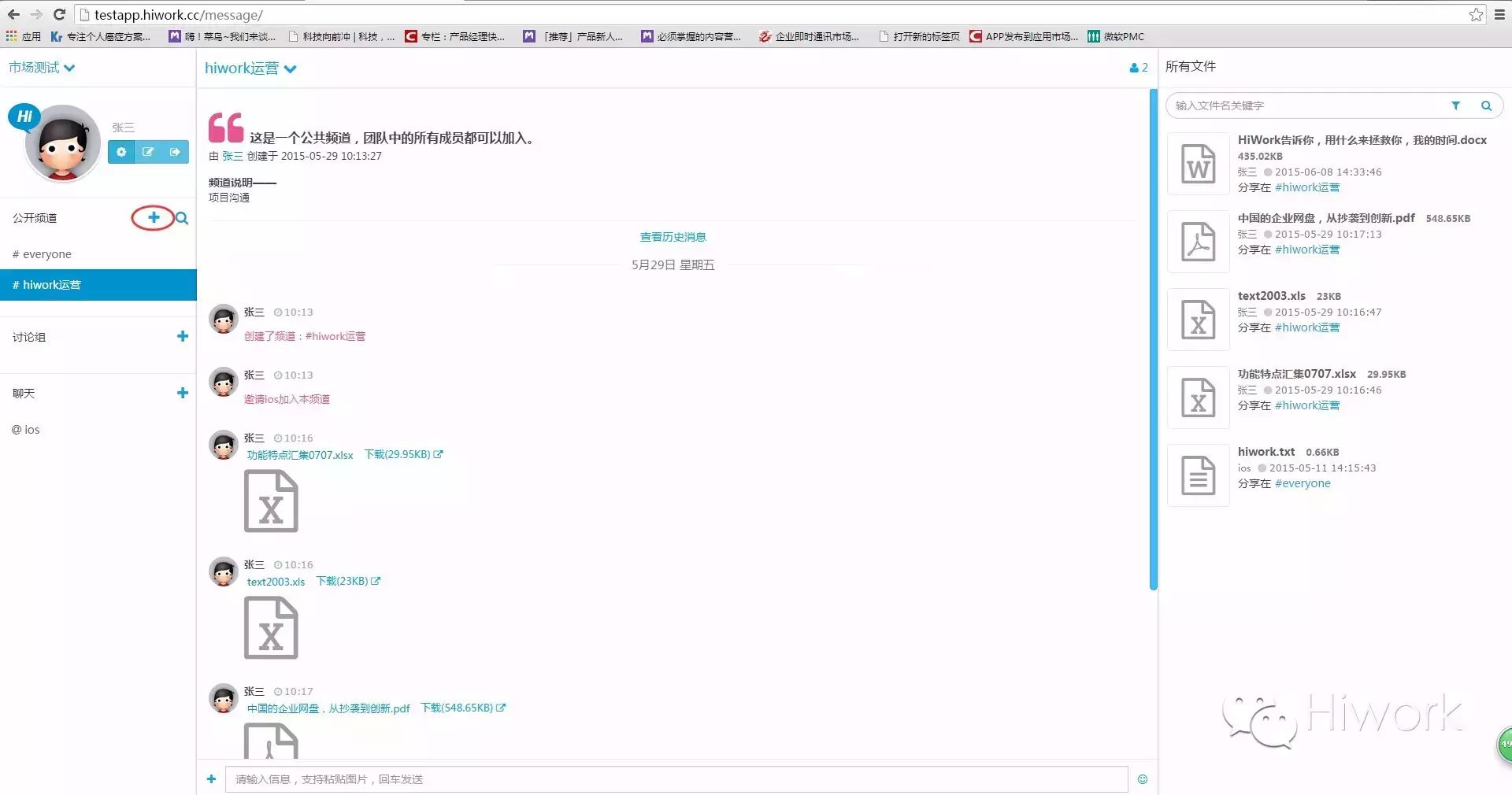
Task: Expand the 市场测试 team dropdown
Action: pyautogui.click(x=42, y=68)
